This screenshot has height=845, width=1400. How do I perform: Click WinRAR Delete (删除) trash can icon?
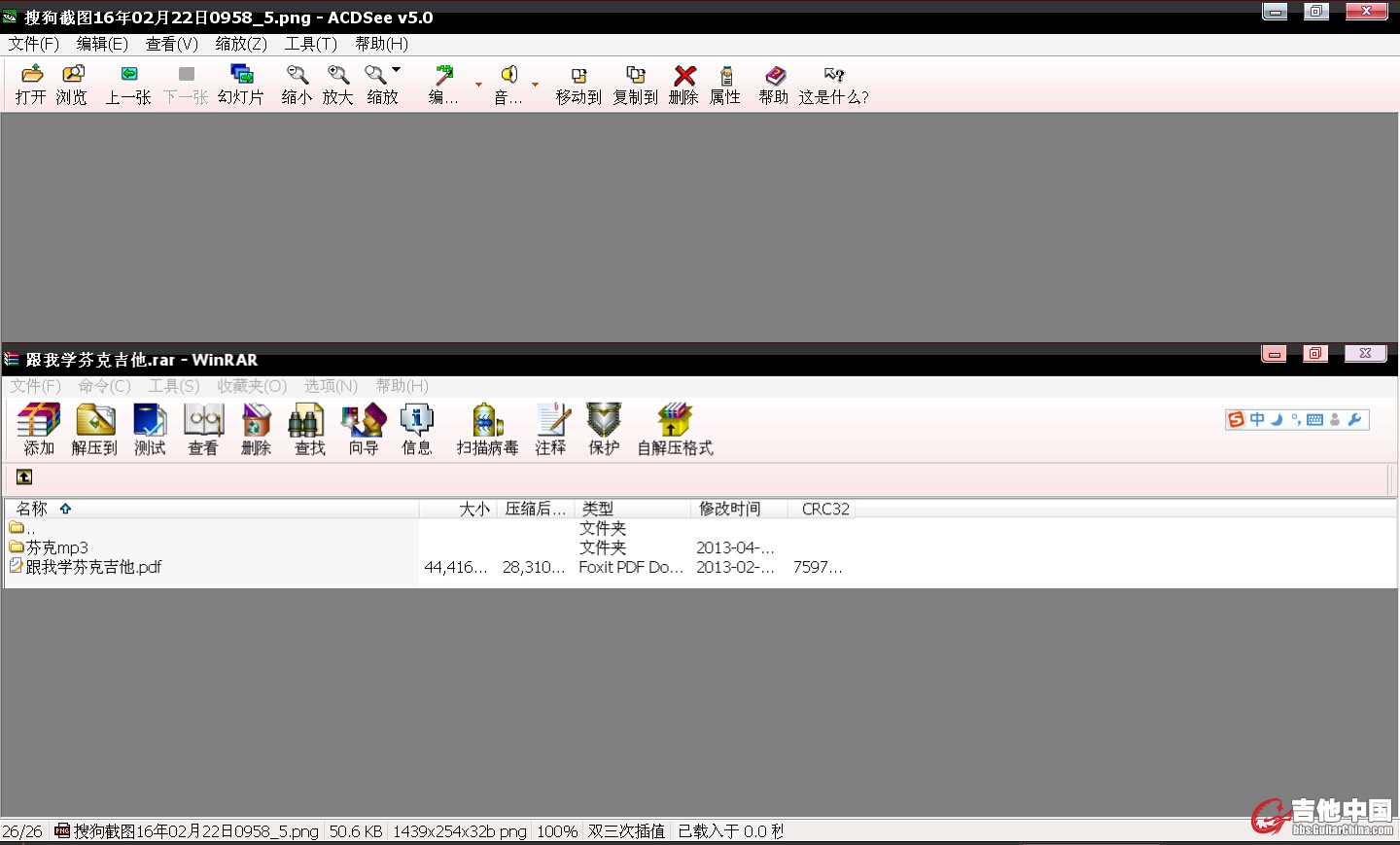tap(257, 420)
